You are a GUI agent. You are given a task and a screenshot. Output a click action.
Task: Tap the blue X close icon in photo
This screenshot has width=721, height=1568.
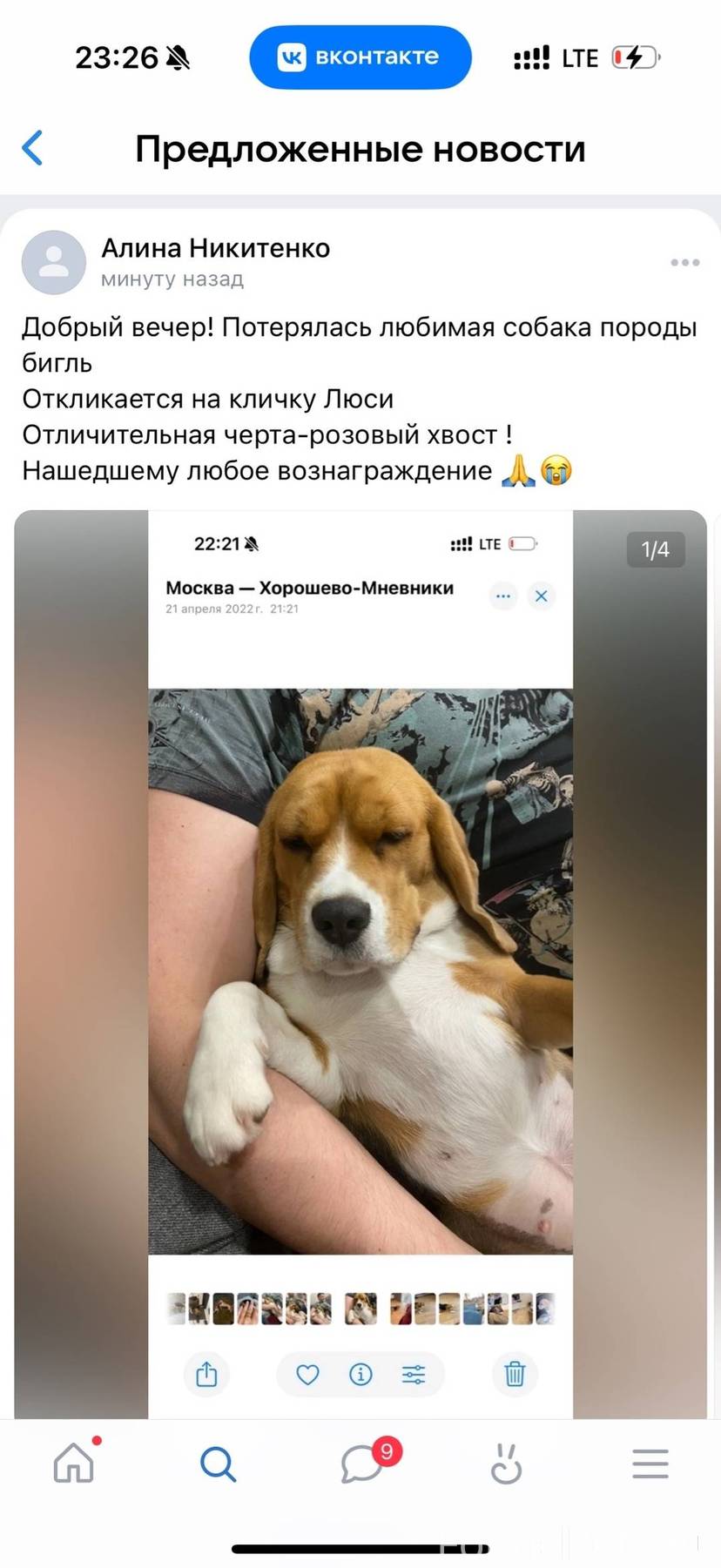[x=541, y=596]
